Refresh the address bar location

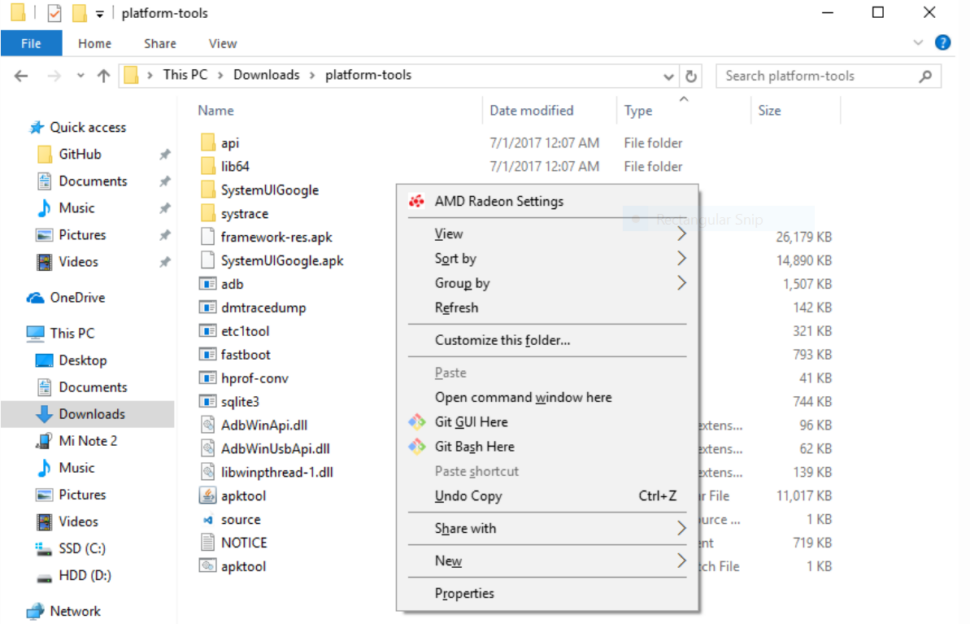(691, 75)
